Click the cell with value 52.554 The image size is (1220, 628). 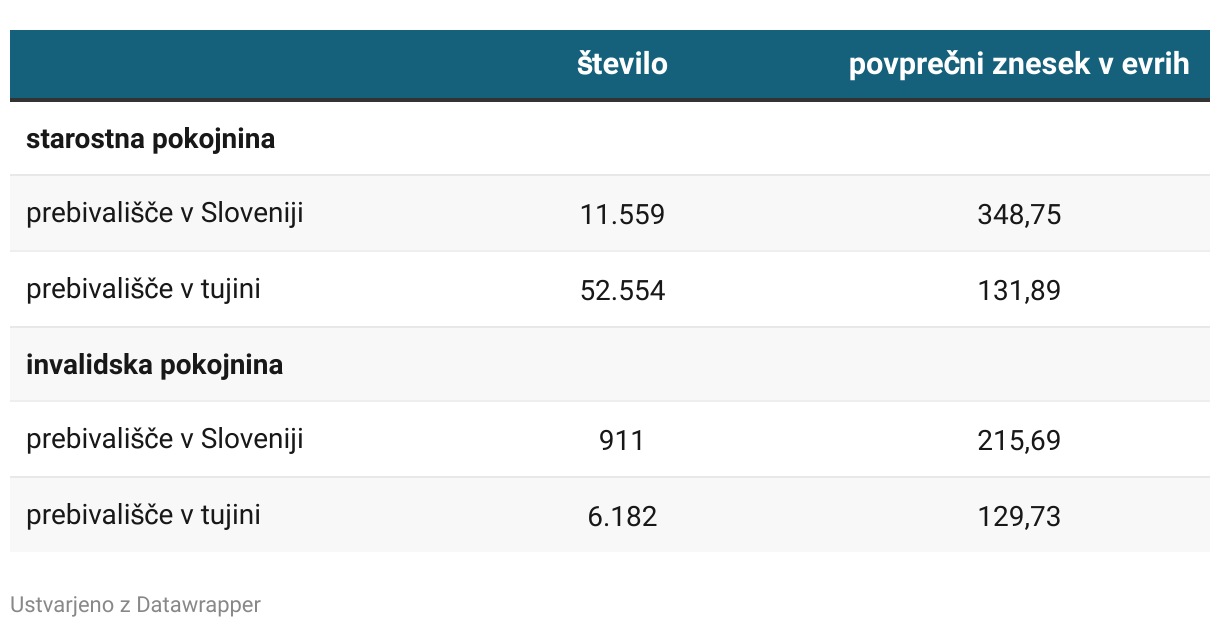622,291
